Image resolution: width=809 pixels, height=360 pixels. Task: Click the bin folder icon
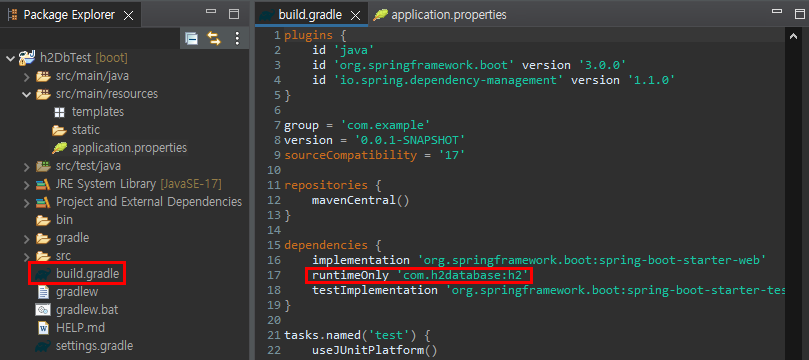43,220
